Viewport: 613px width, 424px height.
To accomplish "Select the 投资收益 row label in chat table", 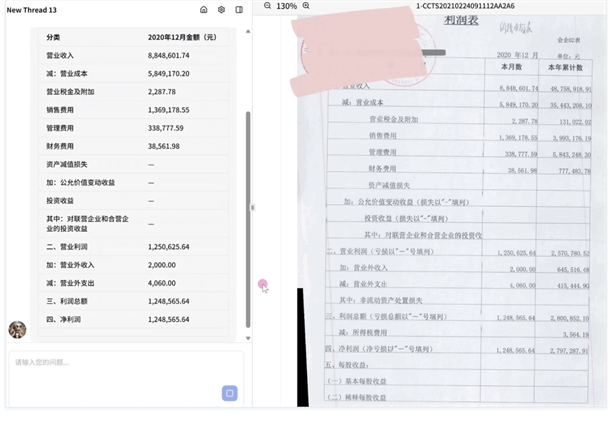I will (60, 201).
